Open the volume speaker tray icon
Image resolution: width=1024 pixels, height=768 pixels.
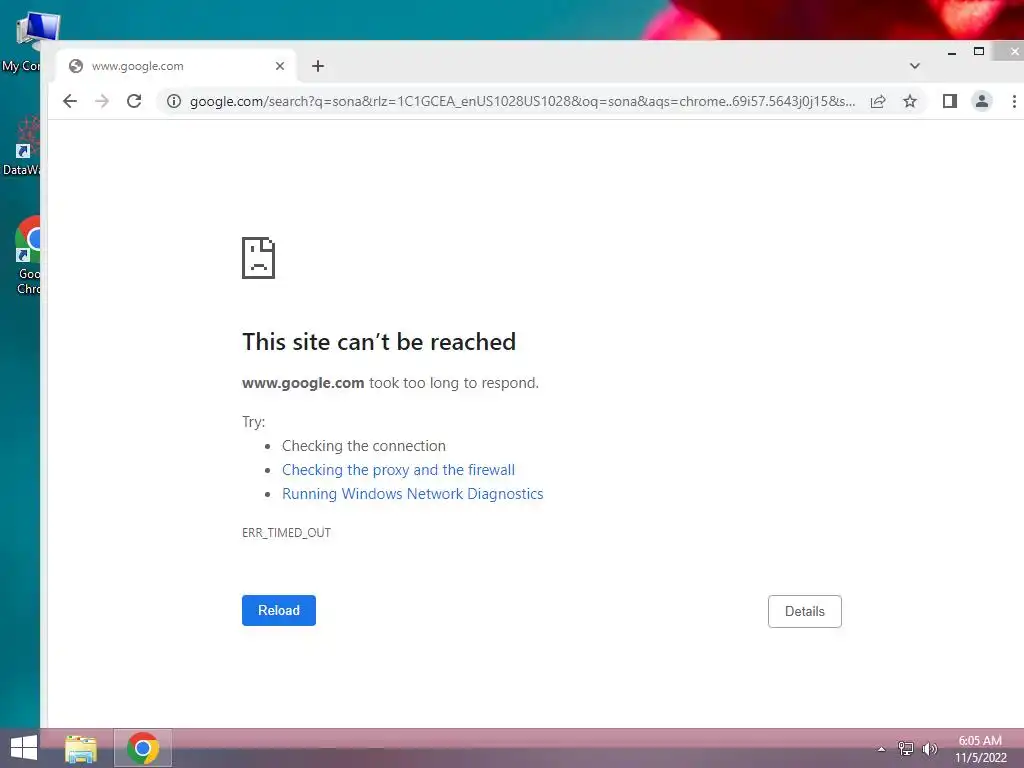930,749
